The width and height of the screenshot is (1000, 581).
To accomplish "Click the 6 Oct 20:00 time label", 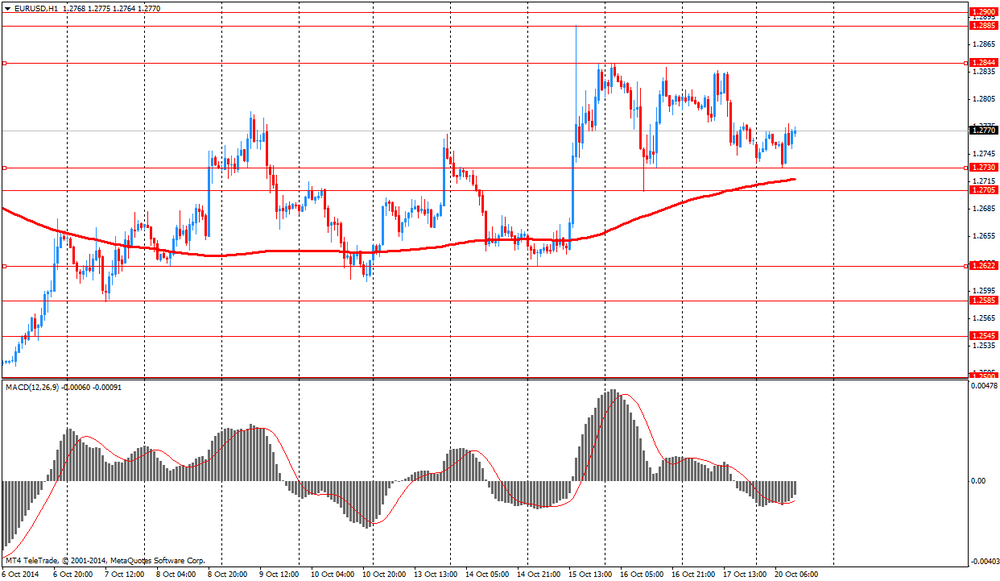I will 73,574.
